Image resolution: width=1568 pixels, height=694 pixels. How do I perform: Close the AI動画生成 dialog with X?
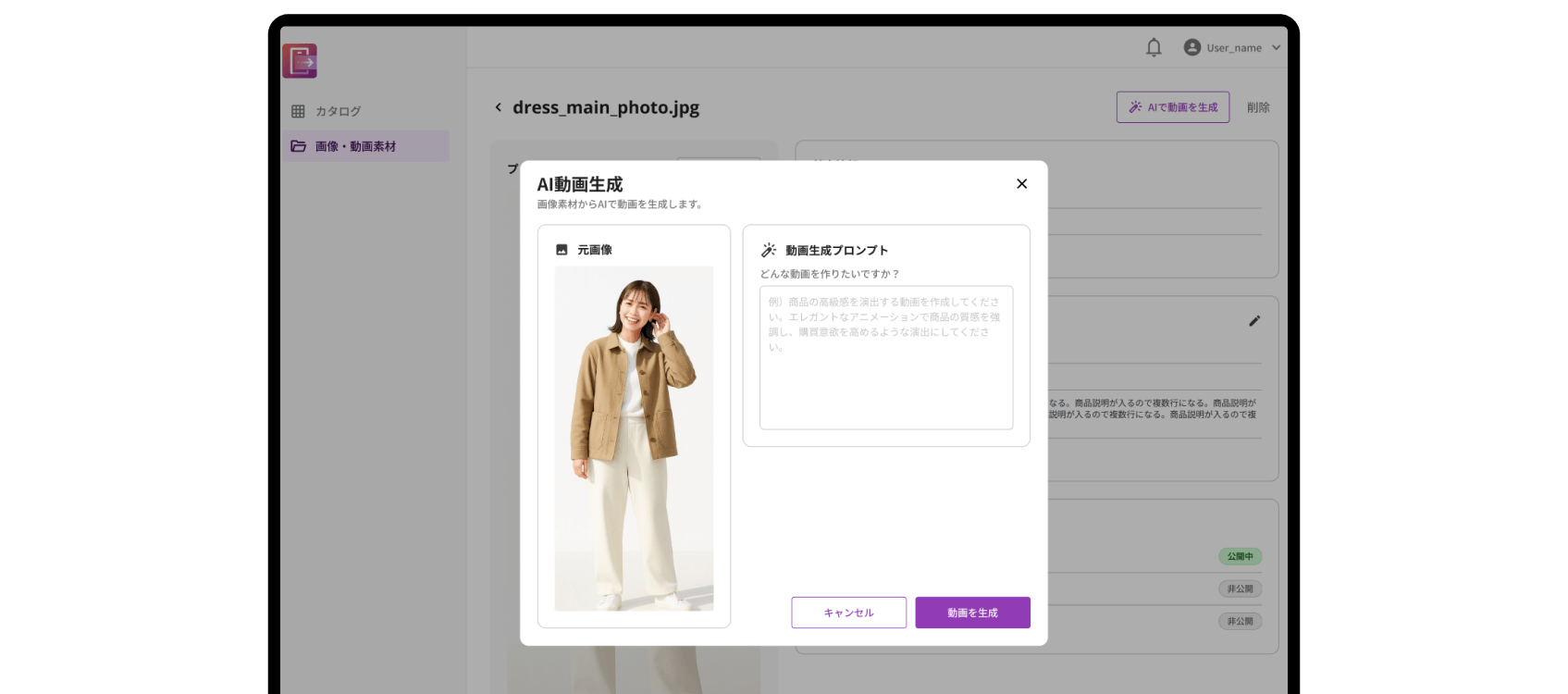click(x=1021, y=184)
